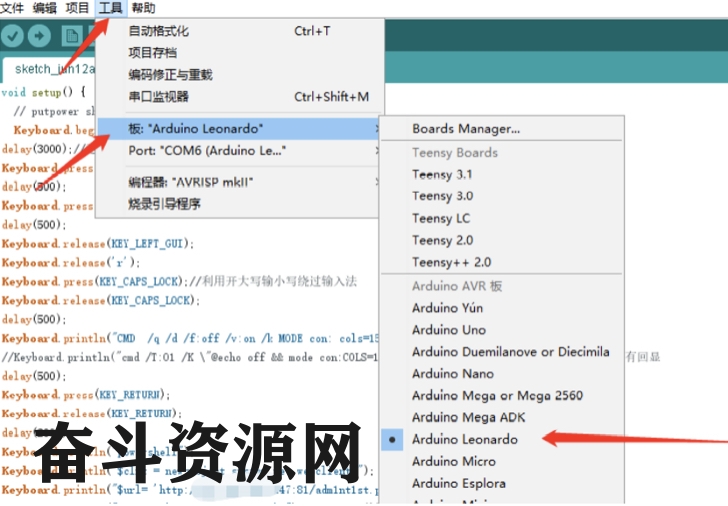The width and height of the screenshot is (728, 506).
Task: Select the sketch_jun12a tab
Action: click(49, 69)
